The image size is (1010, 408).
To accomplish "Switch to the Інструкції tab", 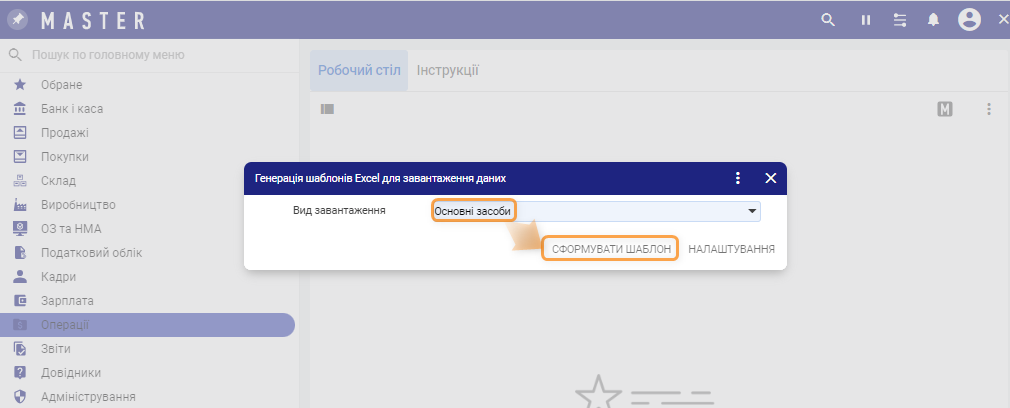I will [x=447, y=70].
